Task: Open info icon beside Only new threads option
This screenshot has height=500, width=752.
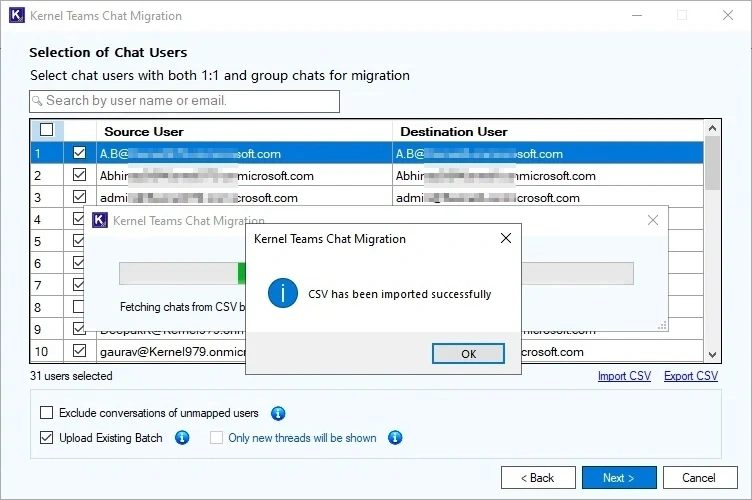Action: [x=395, y=438]
